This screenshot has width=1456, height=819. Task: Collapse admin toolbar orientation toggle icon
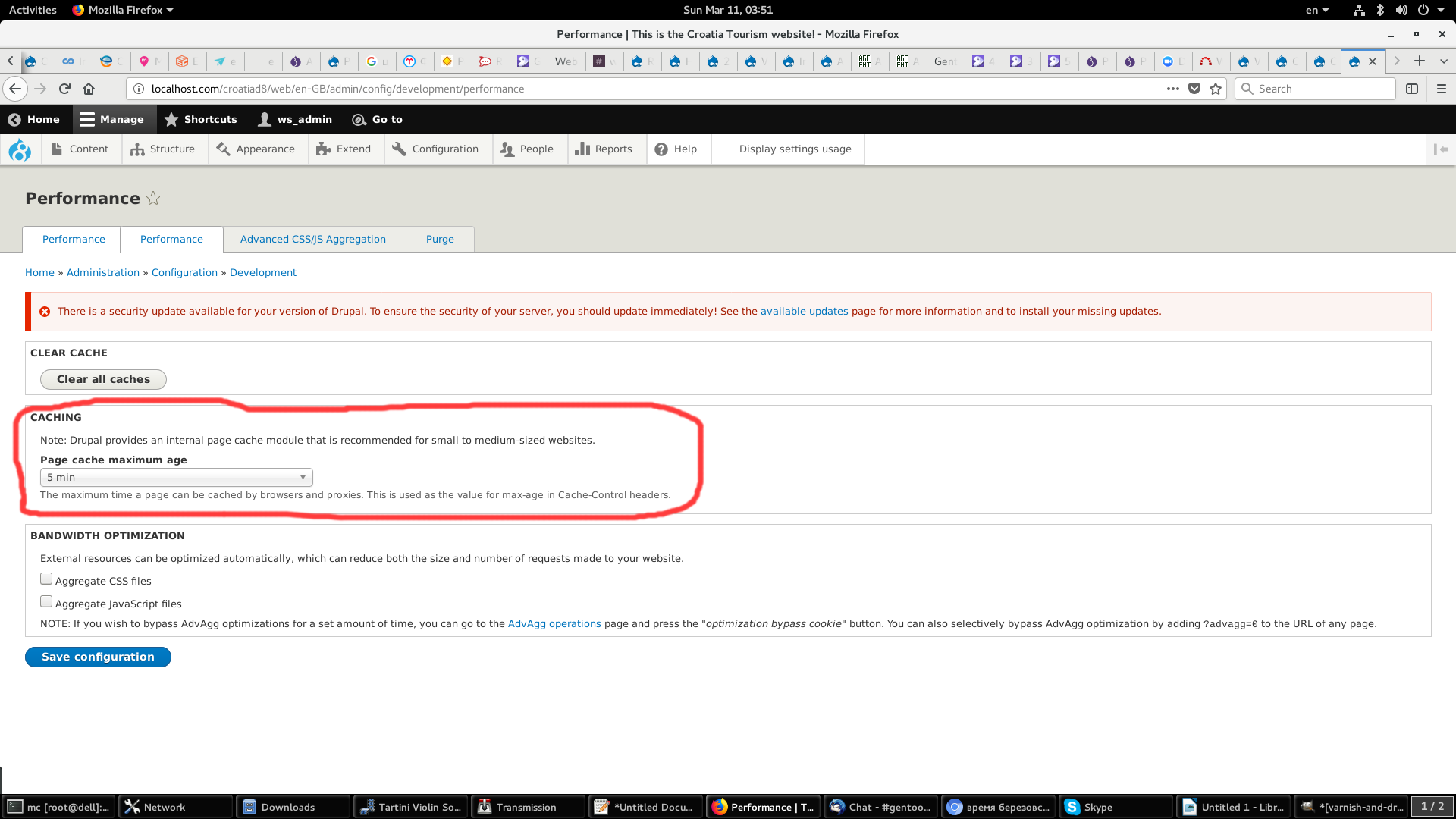pos(1441,149)
